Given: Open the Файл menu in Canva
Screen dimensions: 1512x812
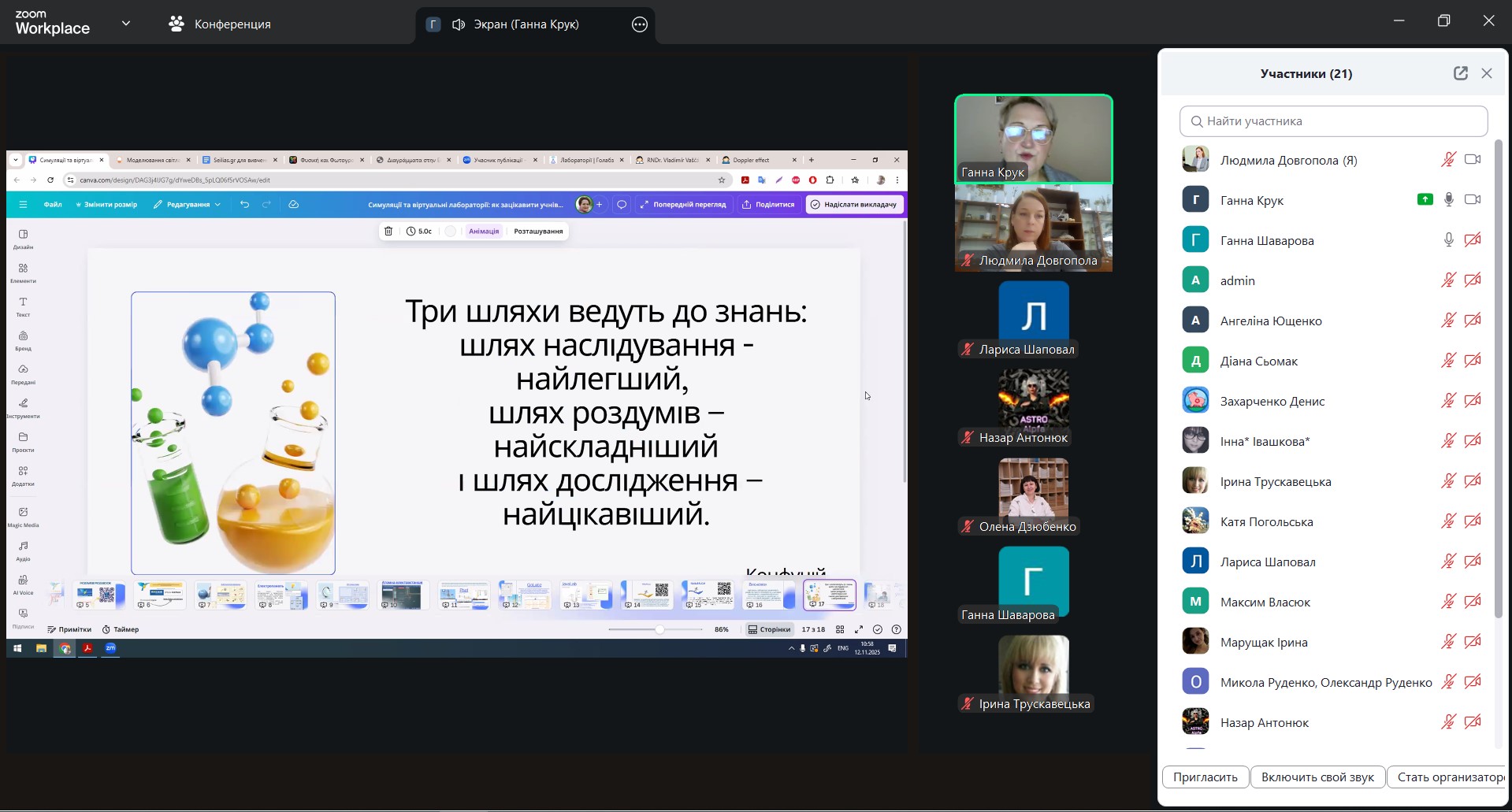Looking at the screenshot, I should [x=53, y=205].
